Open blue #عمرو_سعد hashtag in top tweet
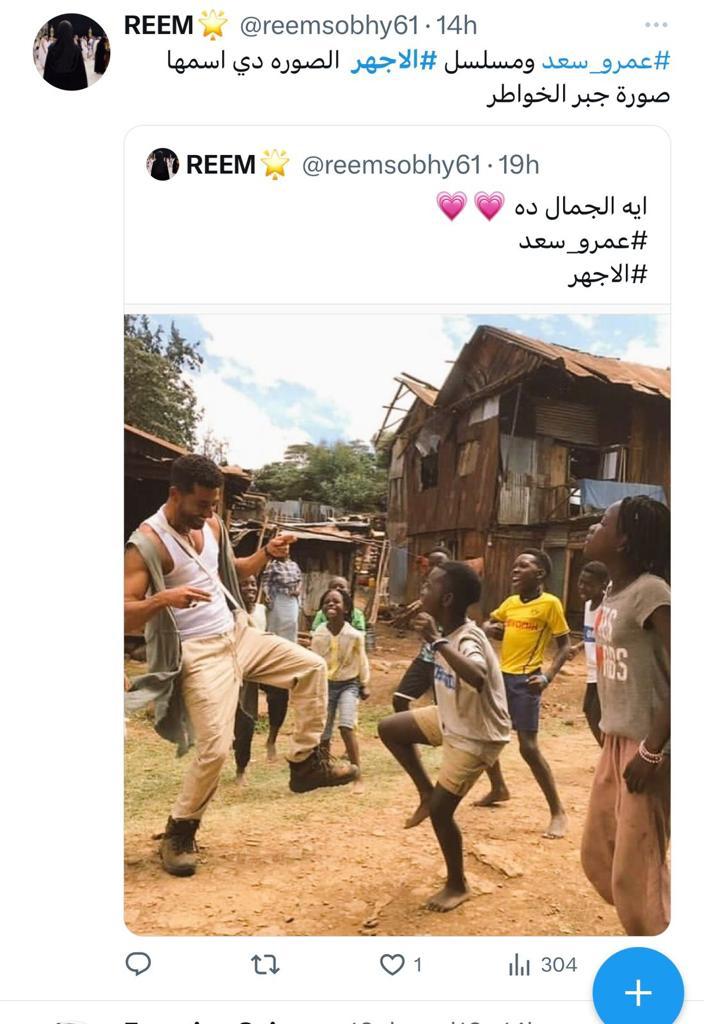 click(x=605, y=61)
